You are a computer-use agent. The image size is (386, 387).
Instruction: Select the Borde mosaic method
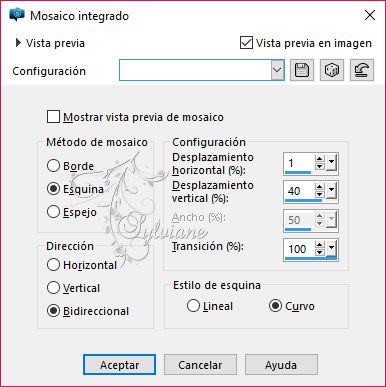pyautogui.click(x=53, y=165)
